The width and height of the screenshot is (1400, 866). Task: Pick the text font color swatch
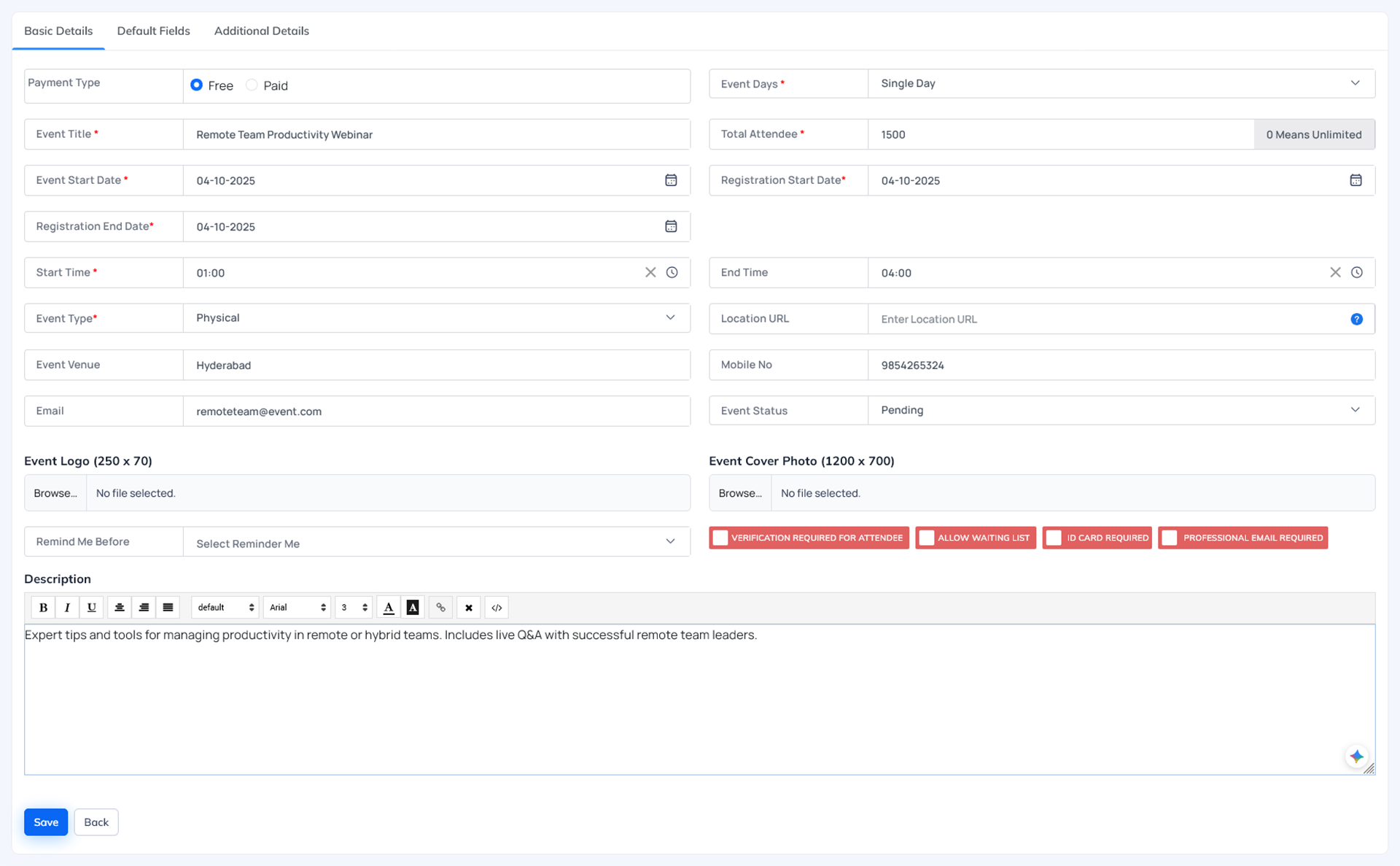[x=389, y=607]
